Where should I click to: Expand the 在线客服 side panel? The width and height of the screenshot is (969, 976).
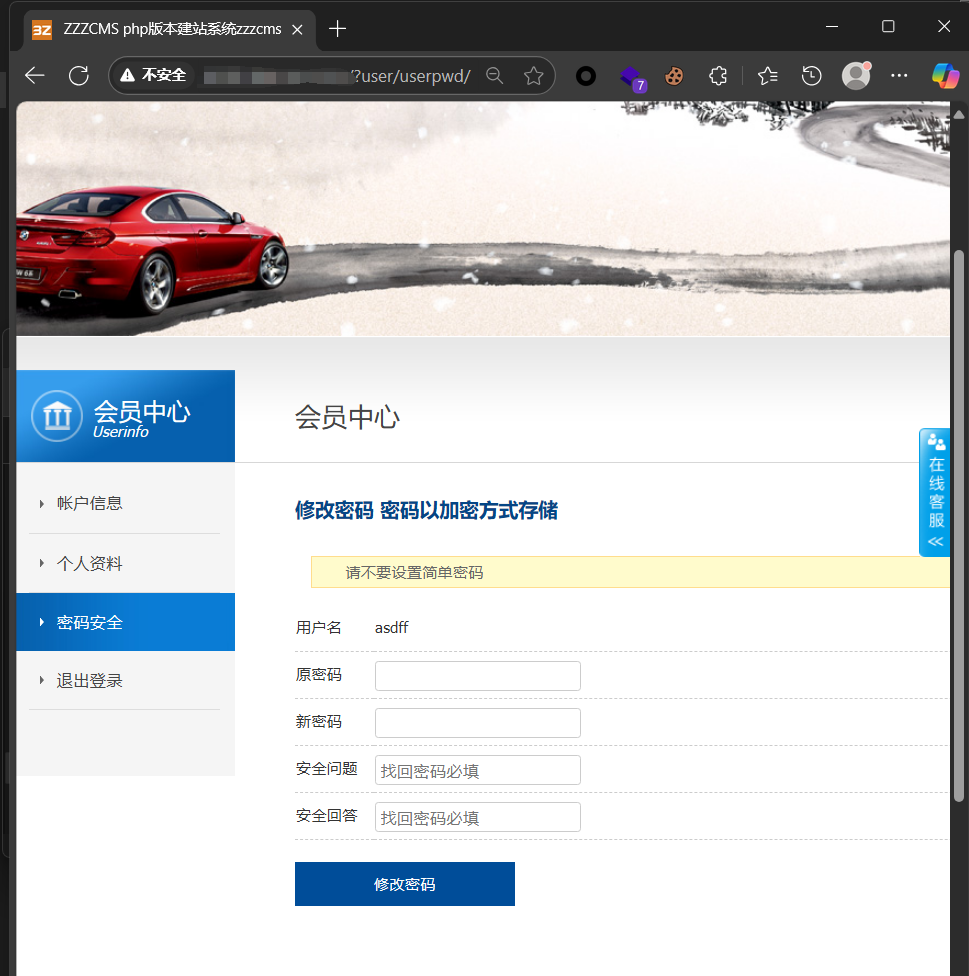(x=935, y=494)
